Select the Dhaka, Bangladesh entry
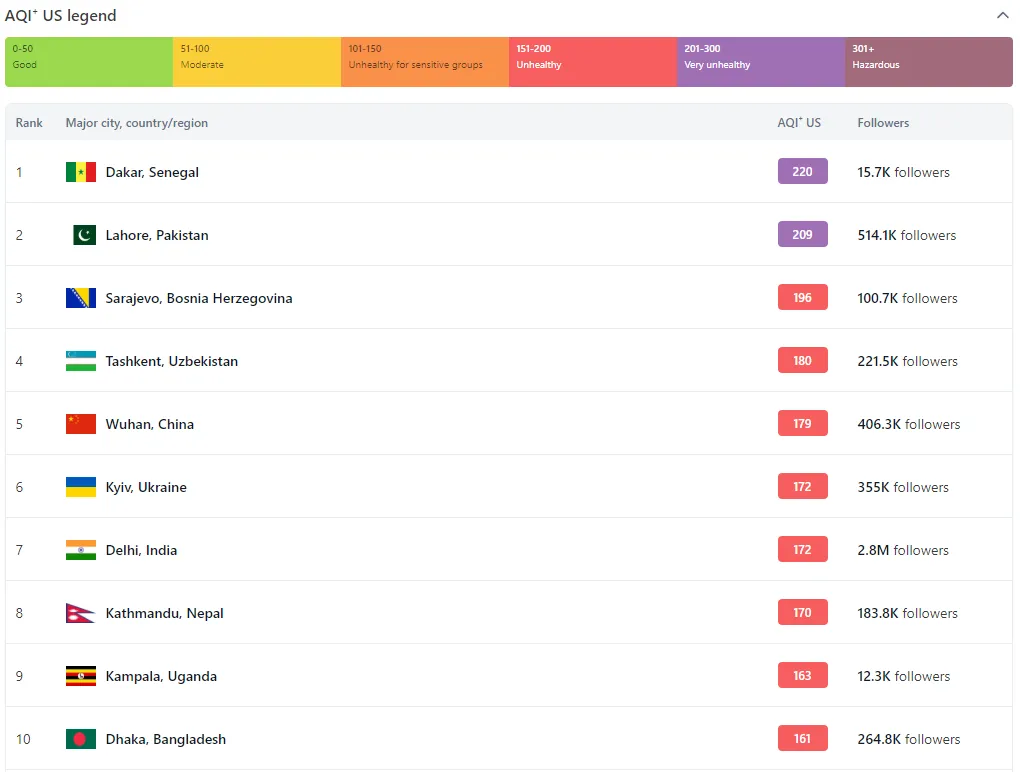 pos(165,739)
